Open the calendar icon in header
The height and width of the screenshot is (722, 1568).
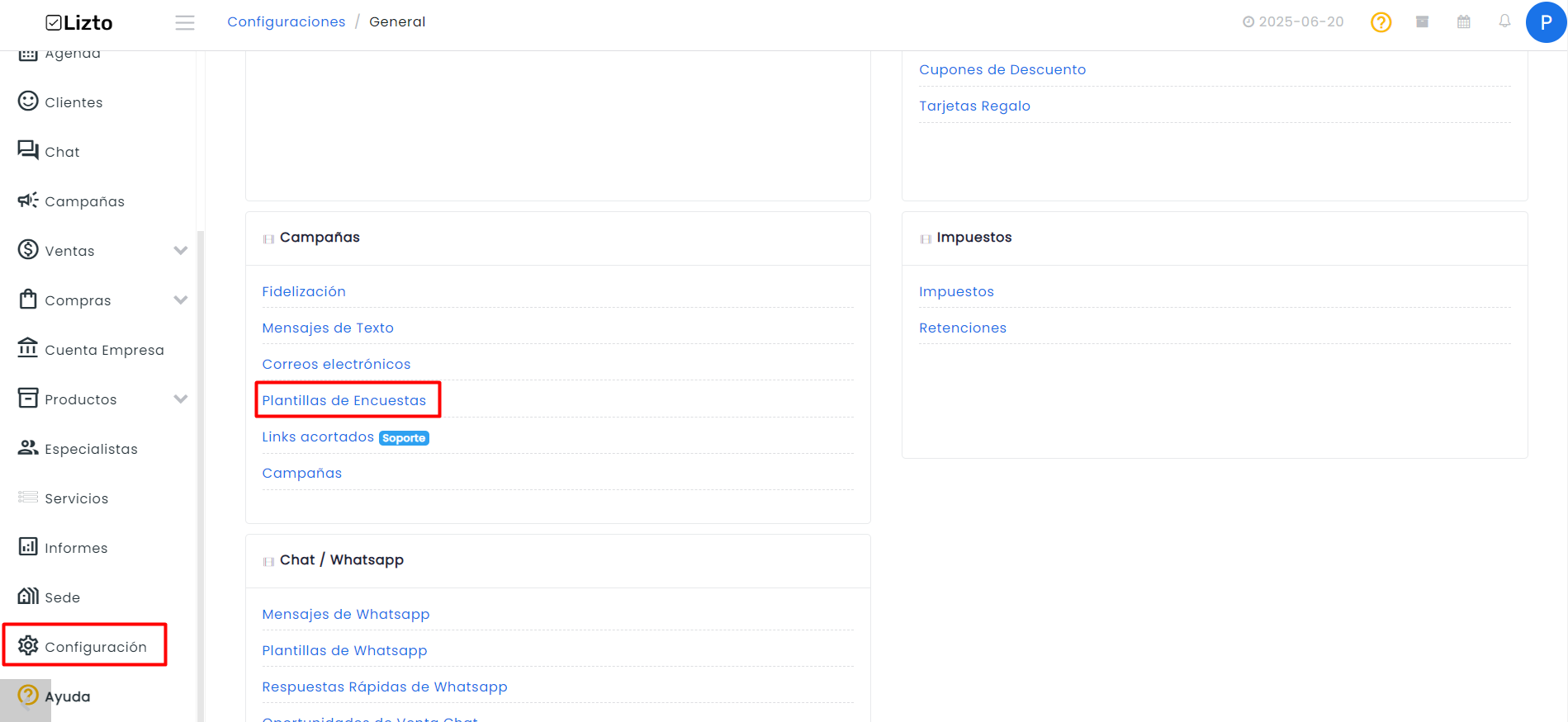coord(1463,21)
